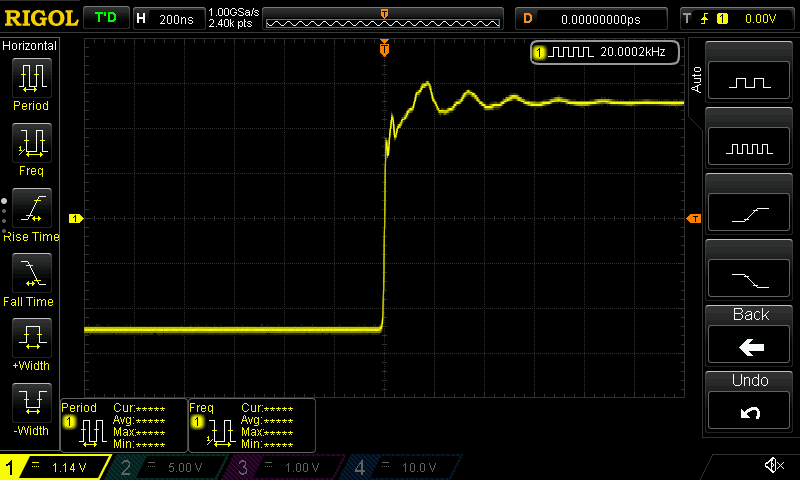Select the +Width measurement icon
The width and height of the screenshot is (800, 480).
[x=32, y=338]
